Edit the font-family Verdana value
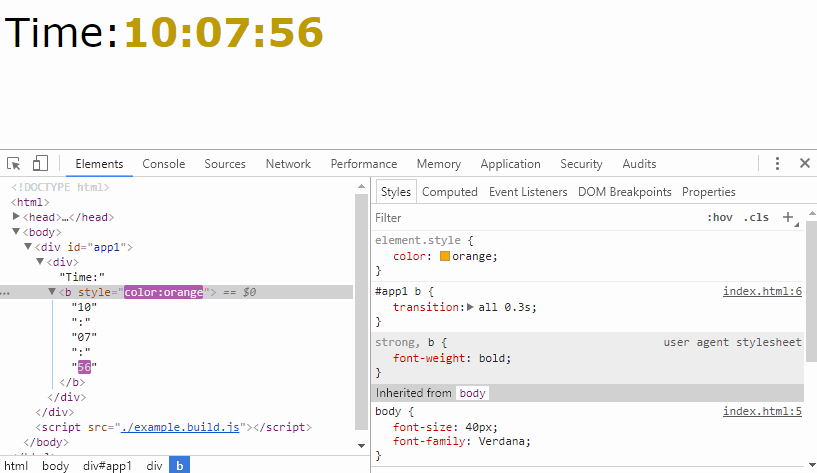Image resolution: width=817 pixels, height=473 pixels. pos(502,441)
